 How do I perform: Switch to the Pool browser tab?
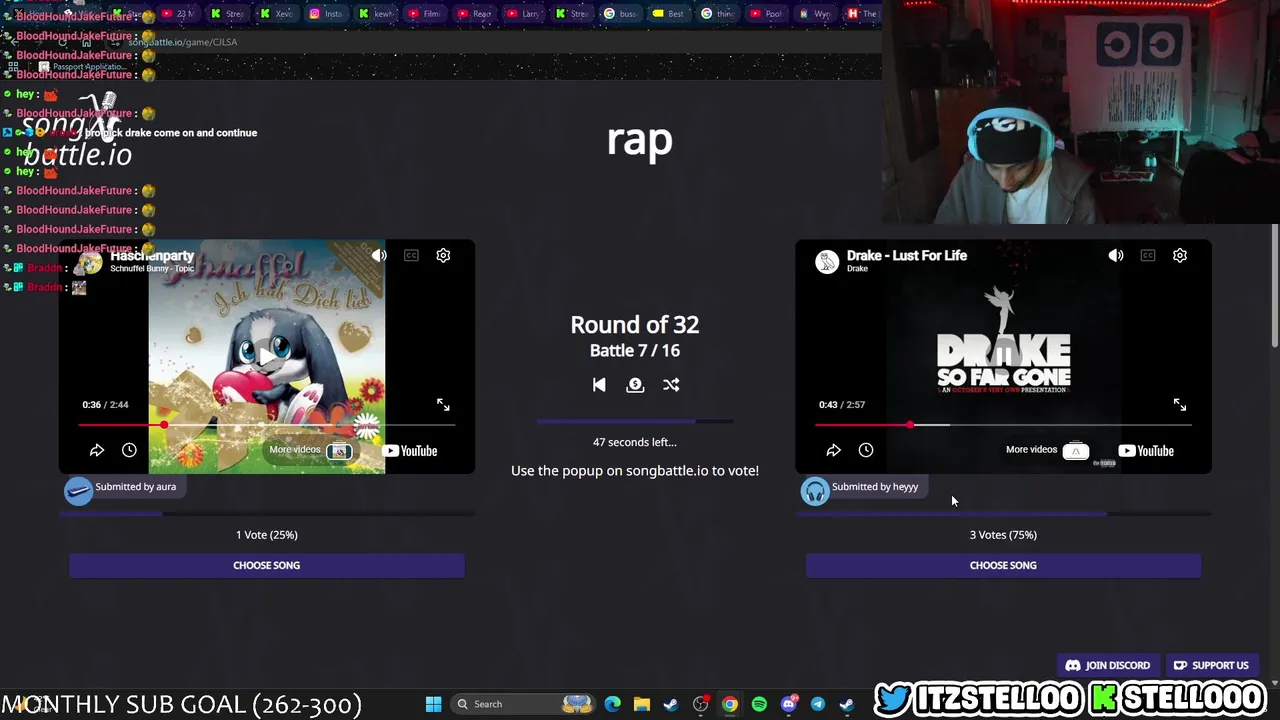(x=767, y=14)
